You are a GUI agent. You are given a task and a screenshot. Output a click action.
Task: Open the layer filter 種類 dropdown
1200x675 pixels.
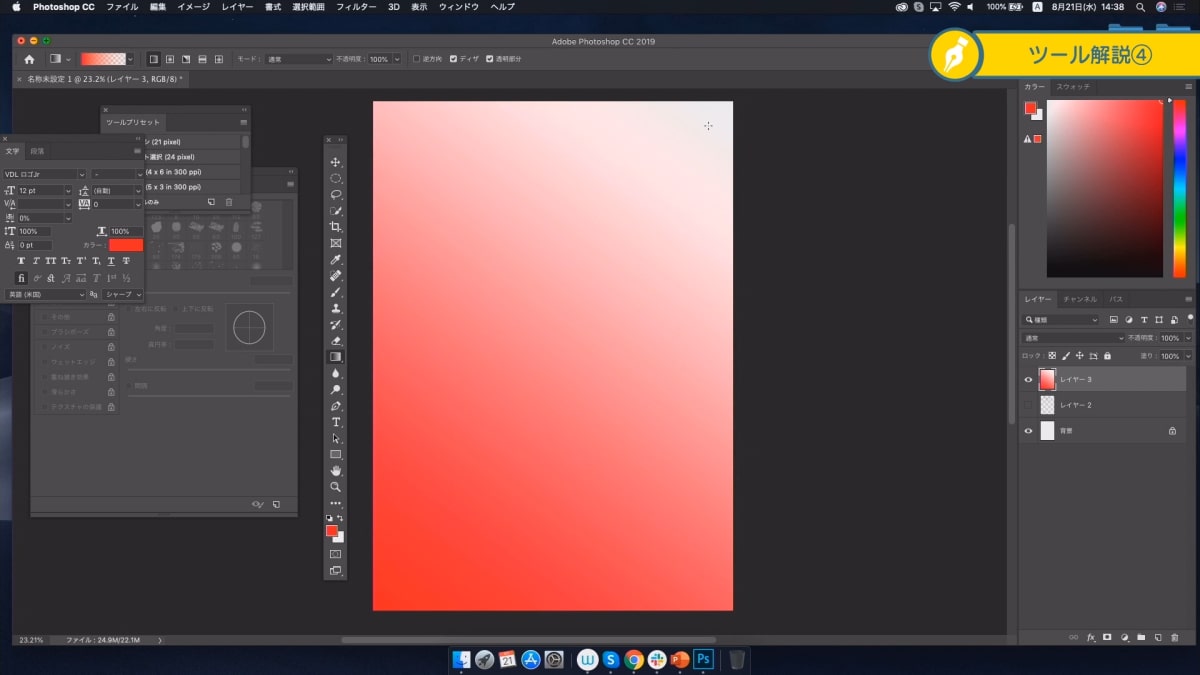click(x=1061, y=320)
